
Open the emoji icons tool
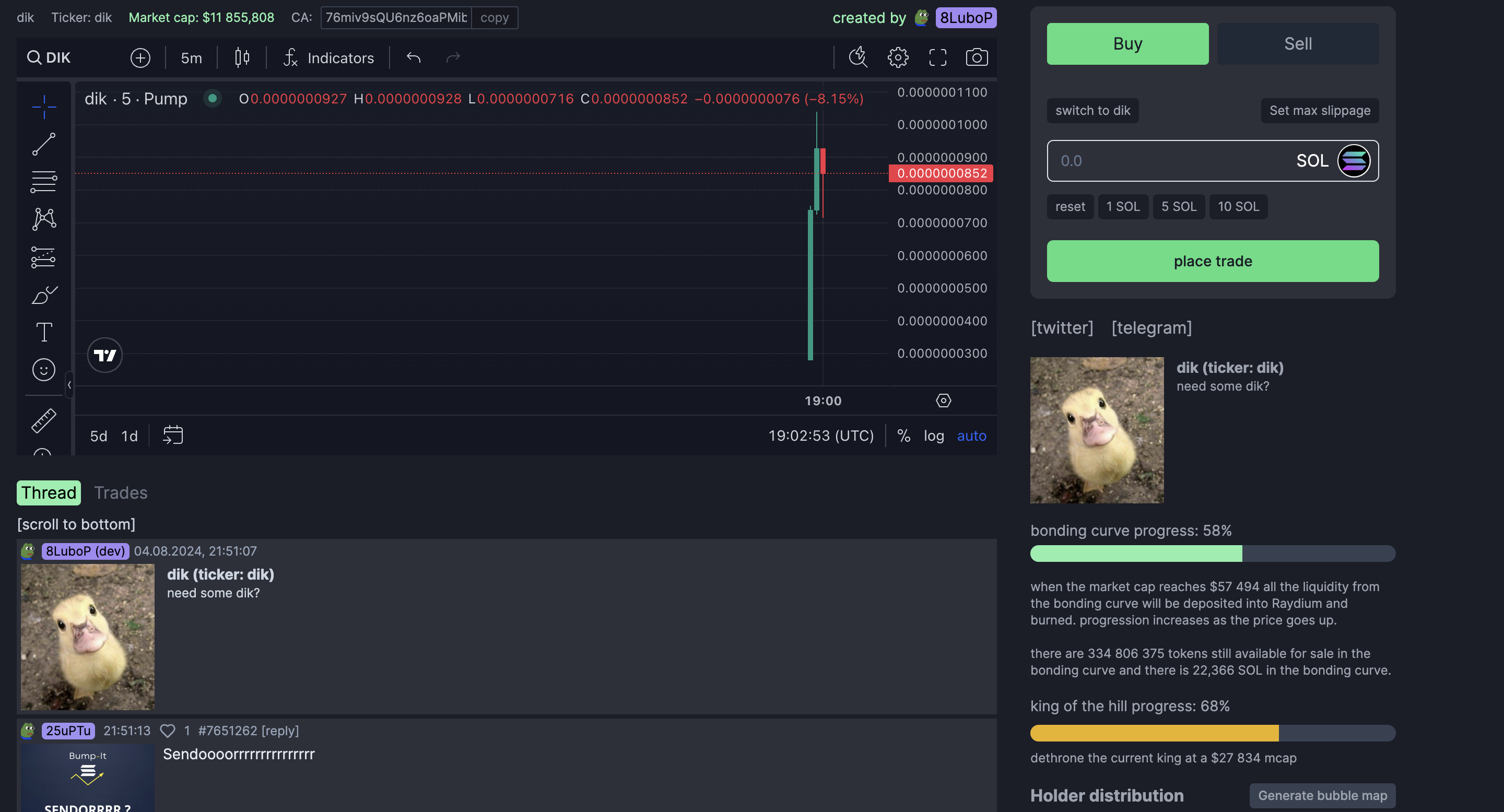click(x=44, y=370)
